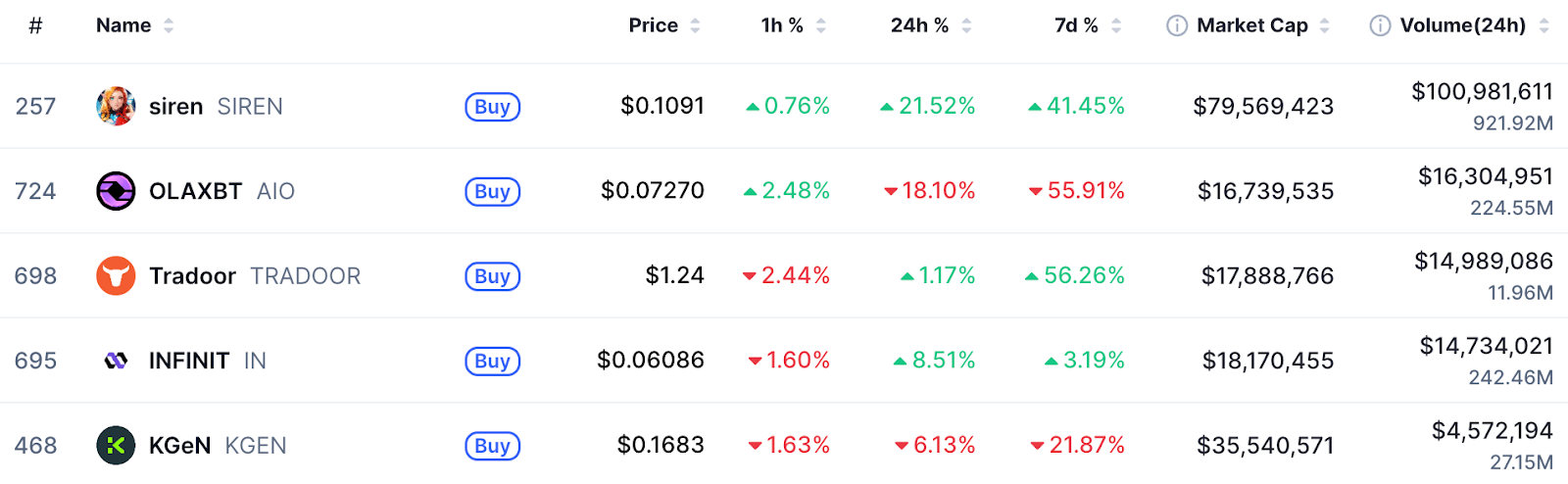Click the KGeN coin logo icon
Image resolution: width=1568 pixels, height=484 pixels.
point(116,446)
